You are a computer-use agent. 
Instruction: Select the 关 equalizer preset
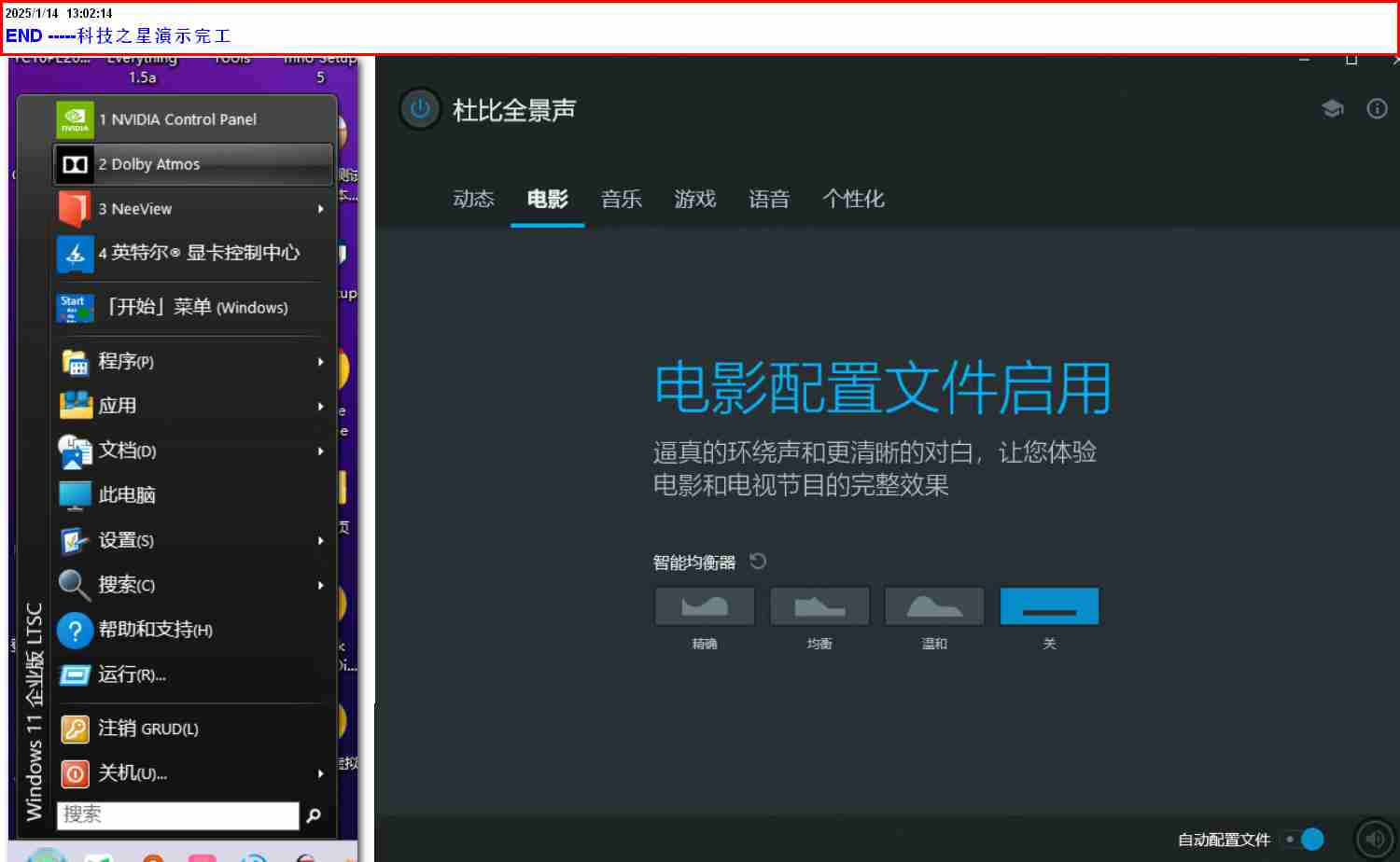pyautogui.click(x=1049, y=606)
